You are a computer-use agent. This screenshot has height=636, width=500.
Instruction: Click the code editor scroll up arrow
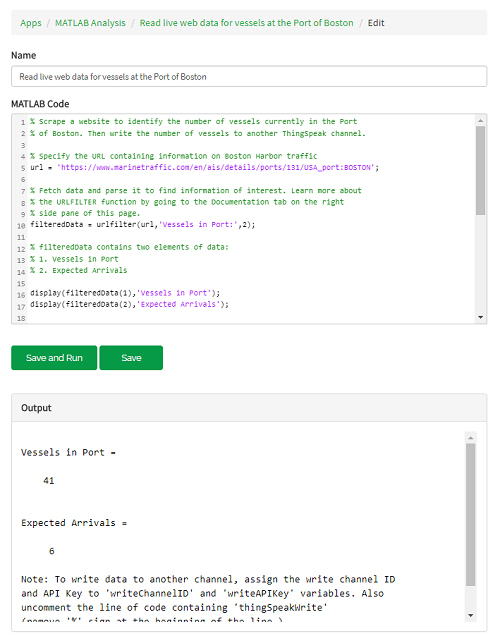480,120
